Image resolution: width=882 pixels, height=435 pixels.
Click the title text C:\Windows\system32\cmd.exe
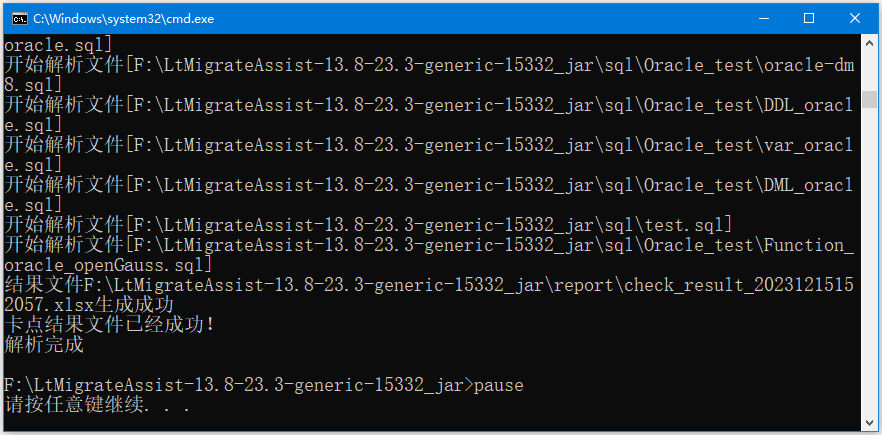(123, 19)
